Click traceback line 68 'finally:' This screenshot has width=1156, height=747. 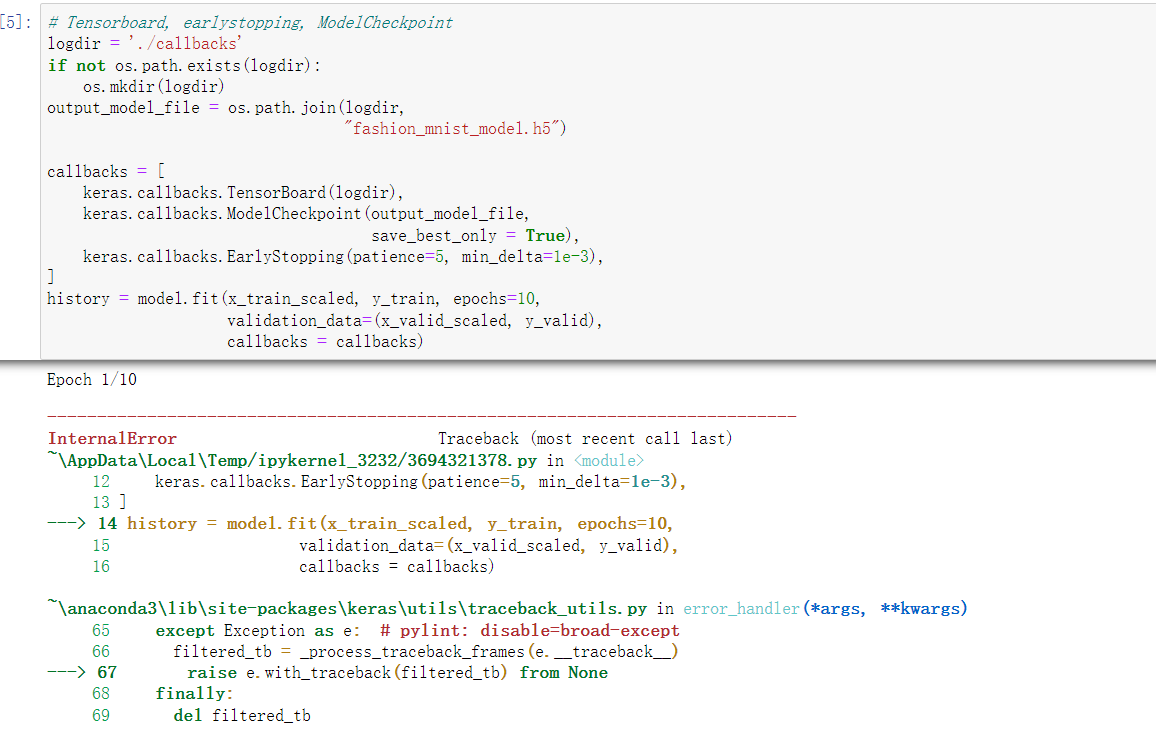click(x=162, y=694)
